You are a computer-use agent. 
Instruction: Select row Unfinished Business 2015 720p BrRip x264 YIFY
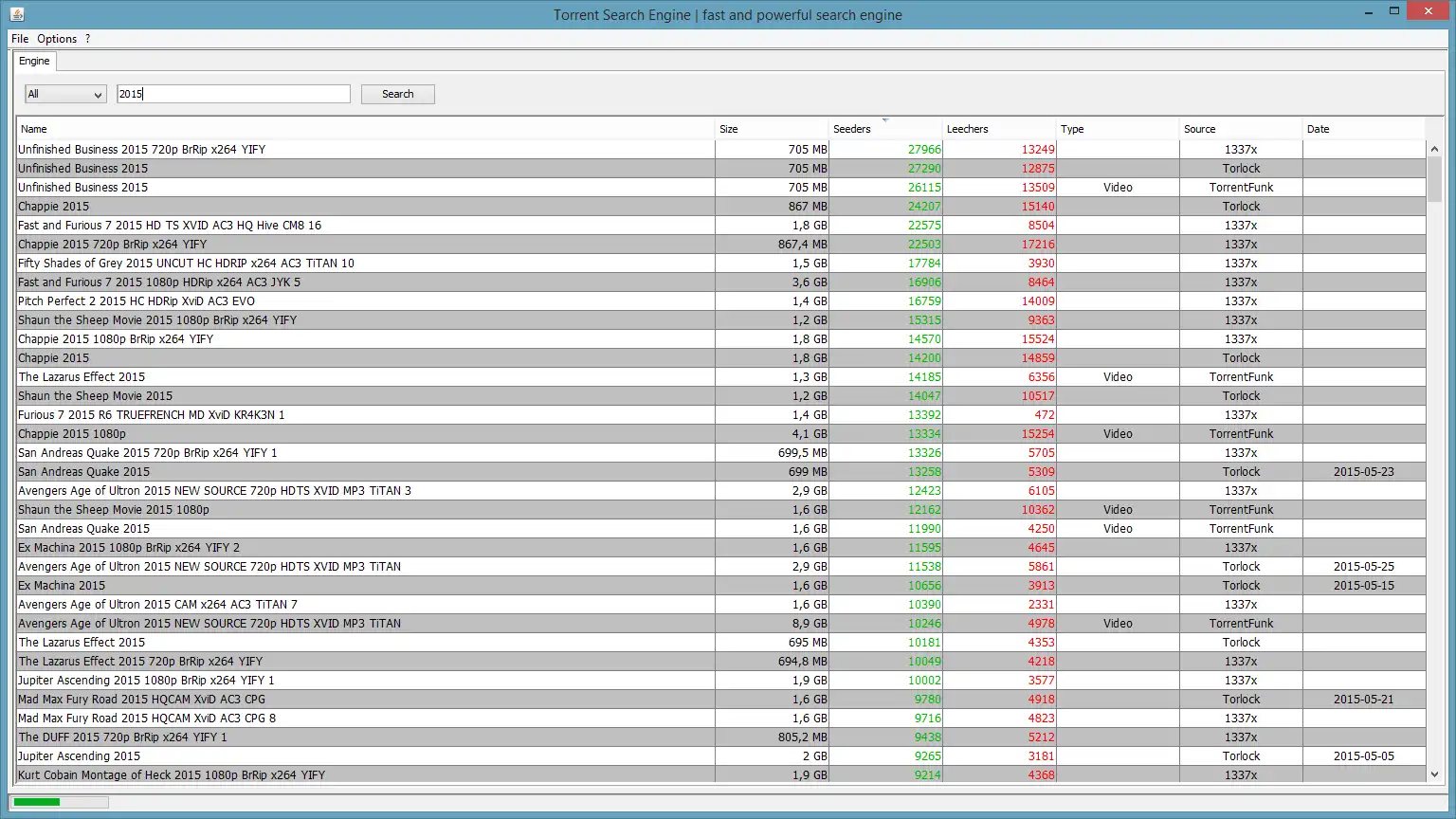pos(721,149)
